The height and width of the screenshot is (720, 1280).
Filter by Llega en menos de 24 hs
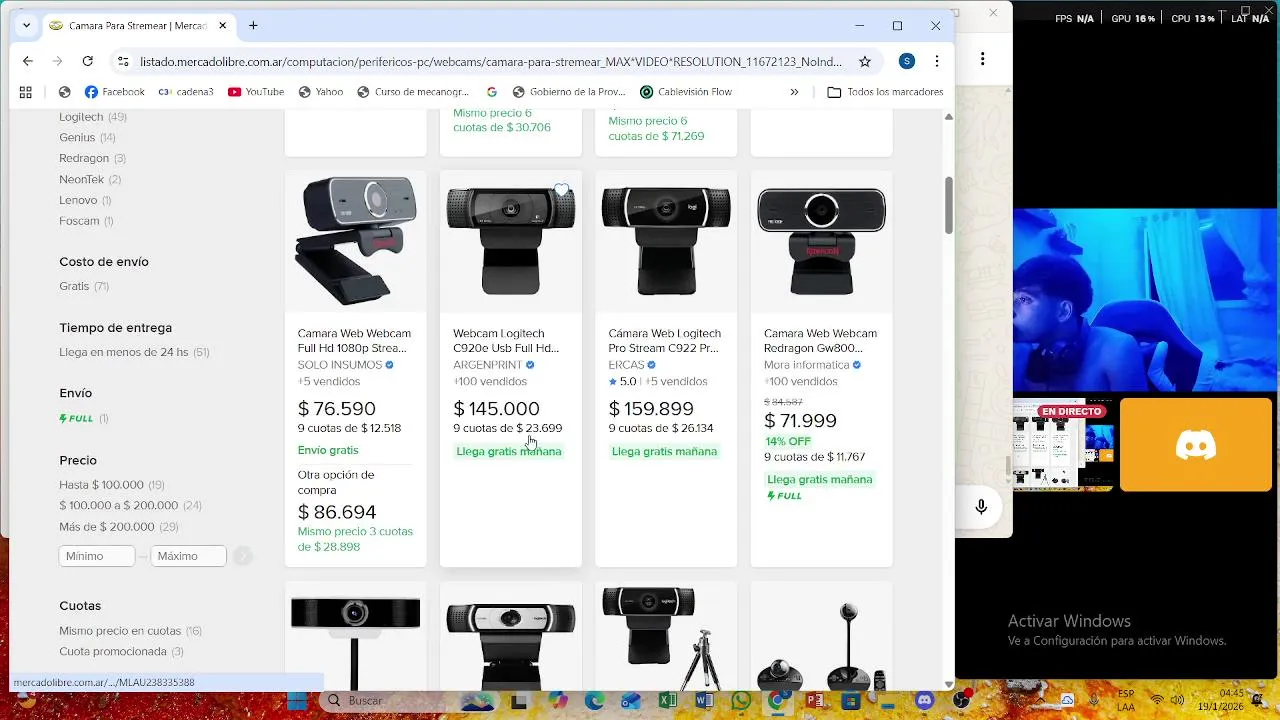[134, 352]
